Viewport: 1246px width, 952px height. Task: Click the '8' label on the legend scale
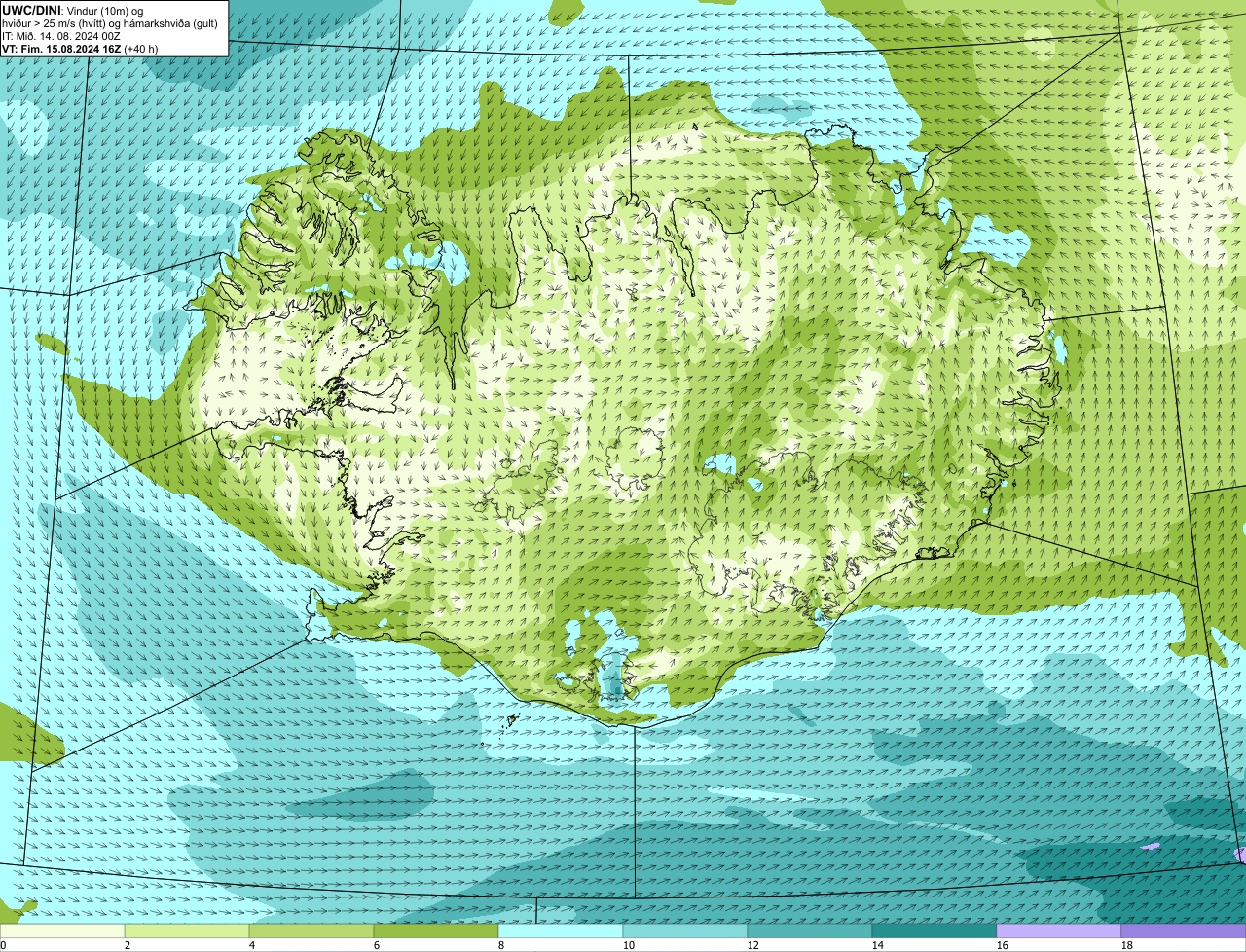point(501,945)
